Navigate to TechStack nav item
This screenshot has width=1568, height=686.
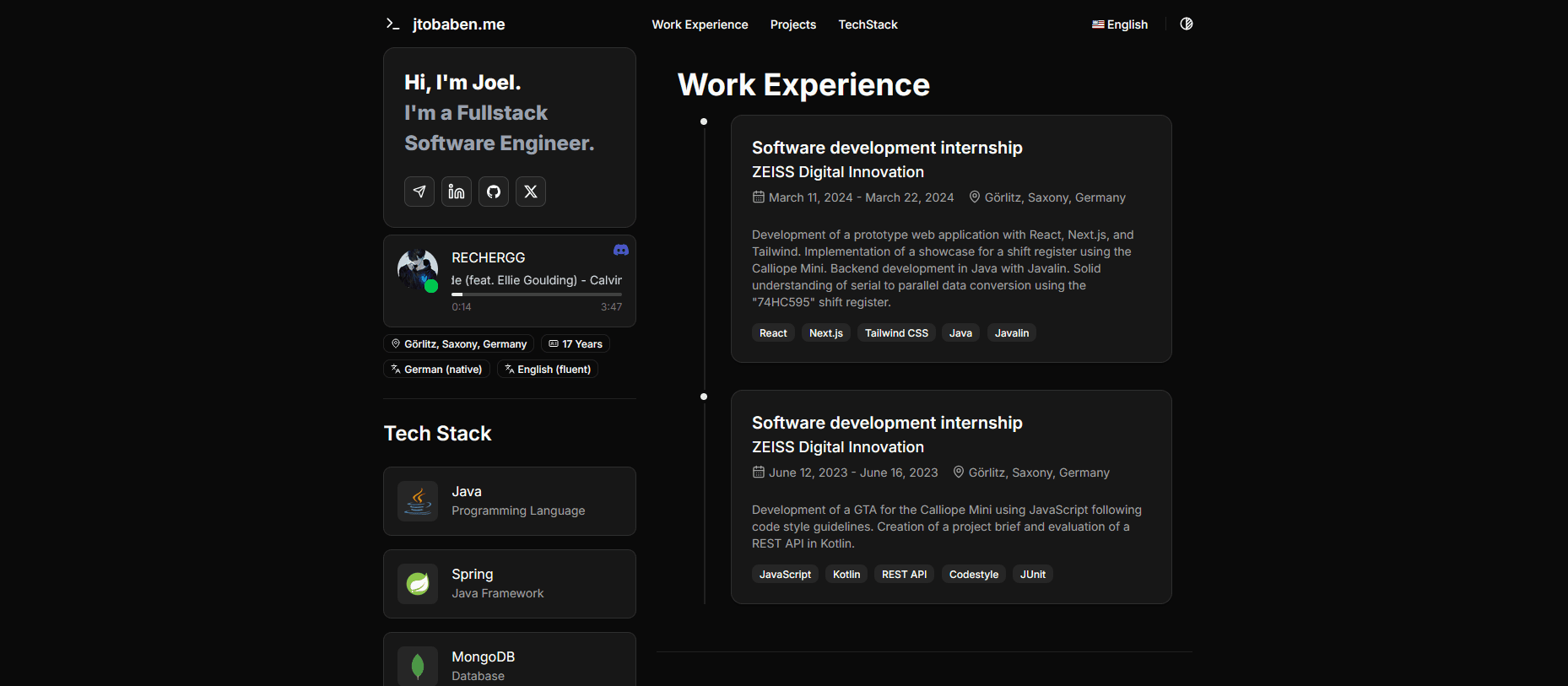point(868,24)
